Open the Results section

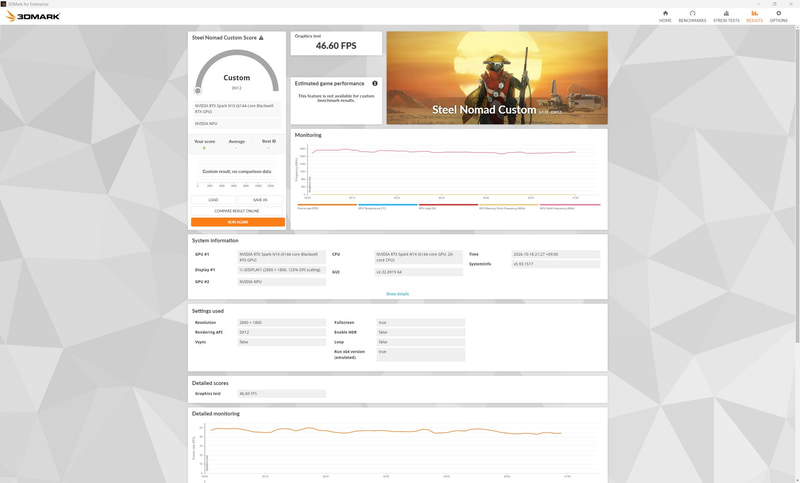tap(754, 16)
